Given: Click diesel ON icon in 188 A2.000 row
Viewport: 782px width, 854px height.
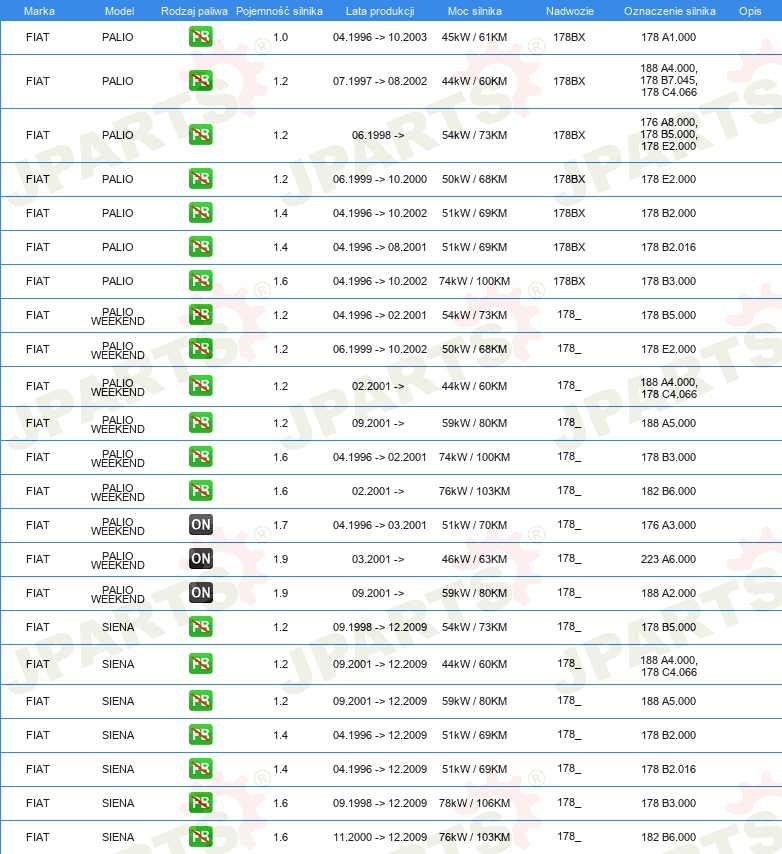Looking at the screenshot, I should pos(200,593).
